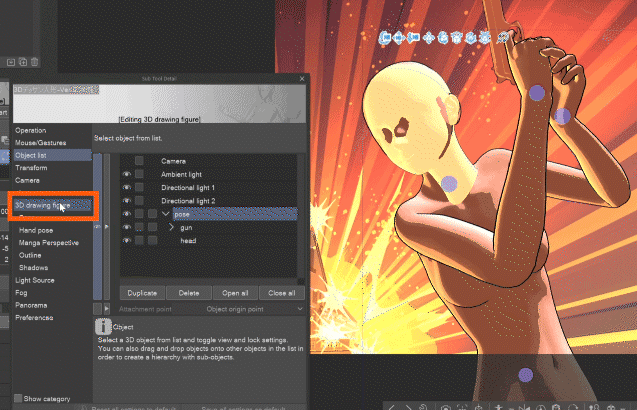Screen dimensions: 637x410
Task: Hide Directional light 2
Action: tap(126, 201)
